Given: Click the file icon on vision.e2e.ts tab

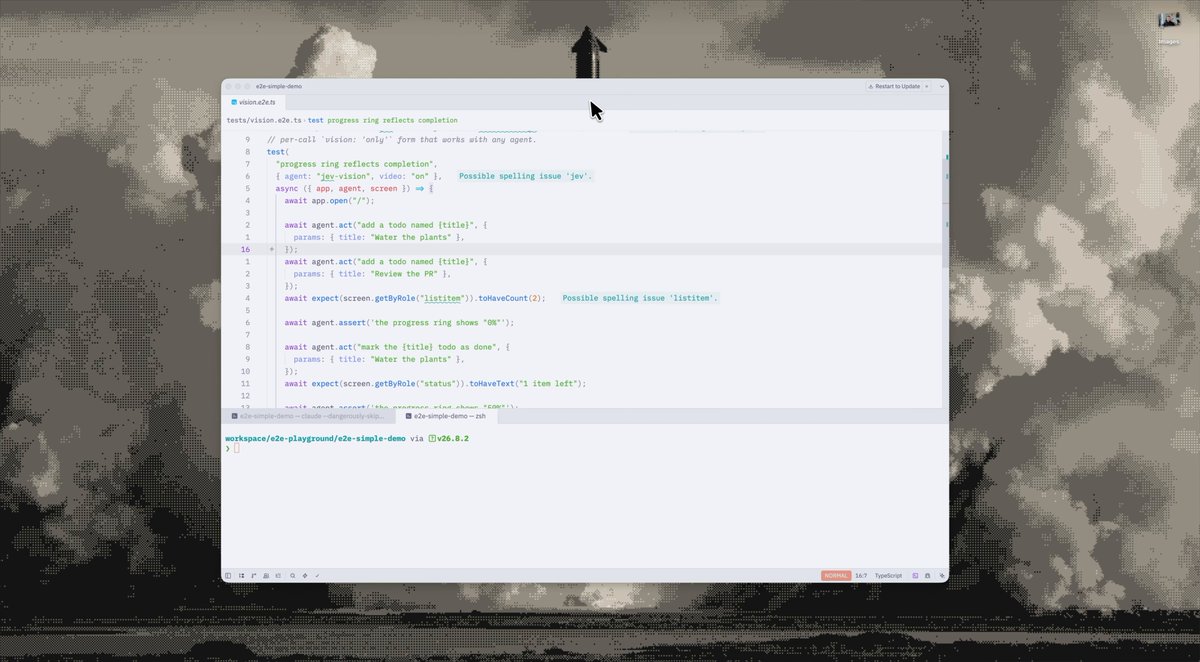Looking at the screenshot, I should 234,102.
